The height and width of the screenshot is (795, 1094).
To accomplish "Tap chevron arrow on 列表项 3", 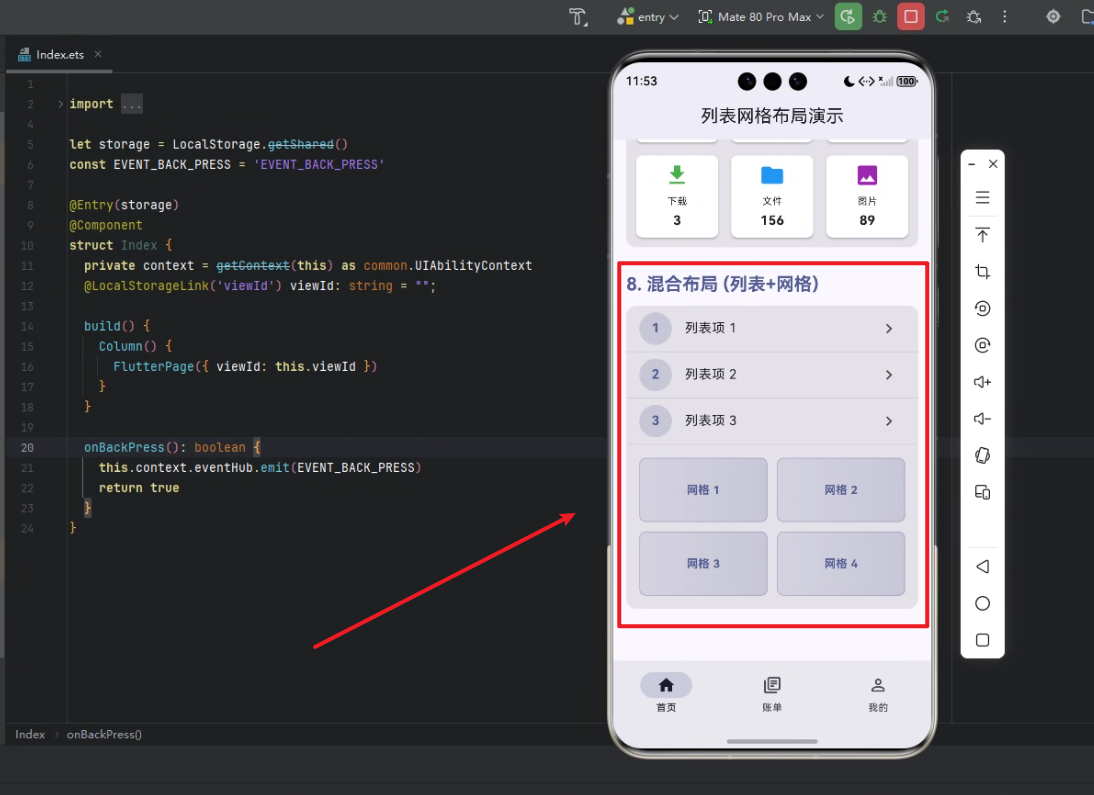I will click(889, 421).
